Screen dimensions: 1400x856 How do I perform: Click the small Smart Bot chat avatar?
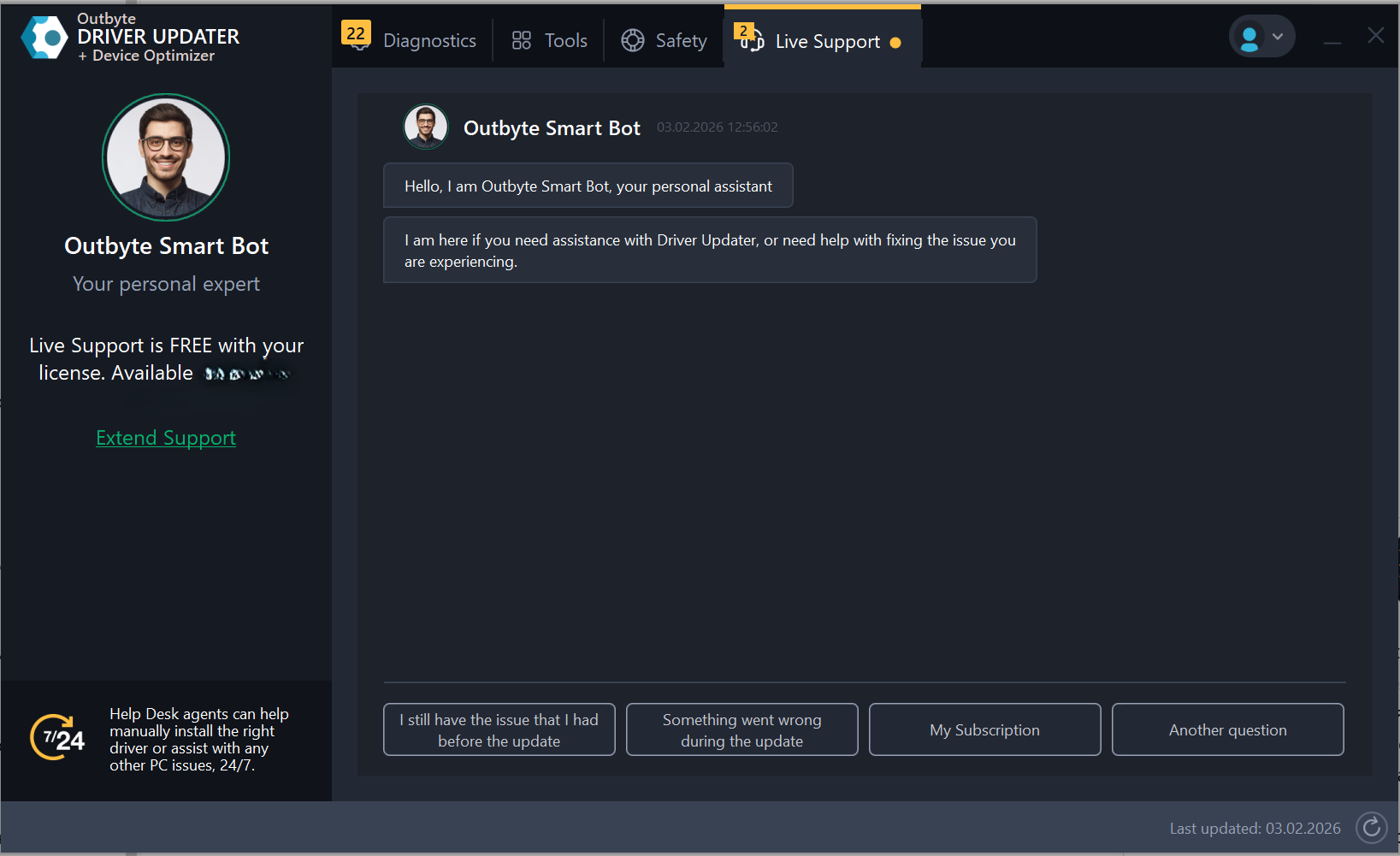pos(426,127)
